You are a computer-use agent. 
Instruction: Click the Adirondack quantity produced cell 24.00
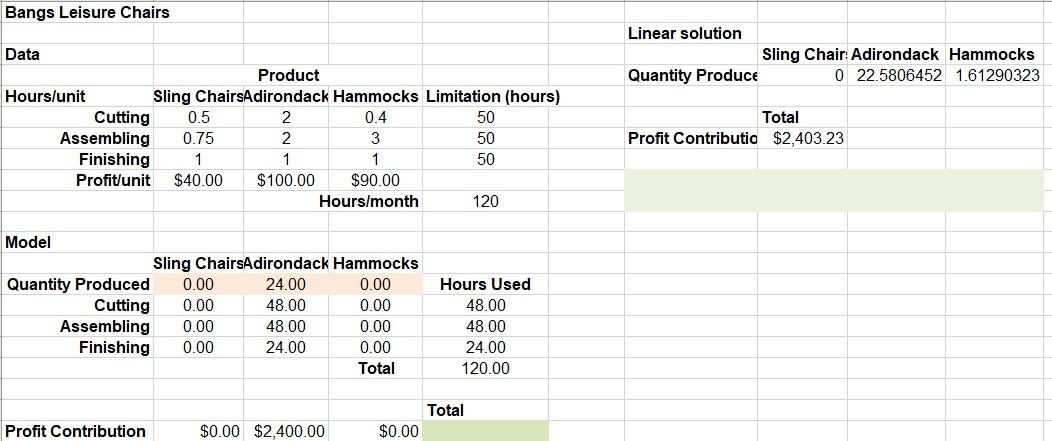(x=286, y=284)
